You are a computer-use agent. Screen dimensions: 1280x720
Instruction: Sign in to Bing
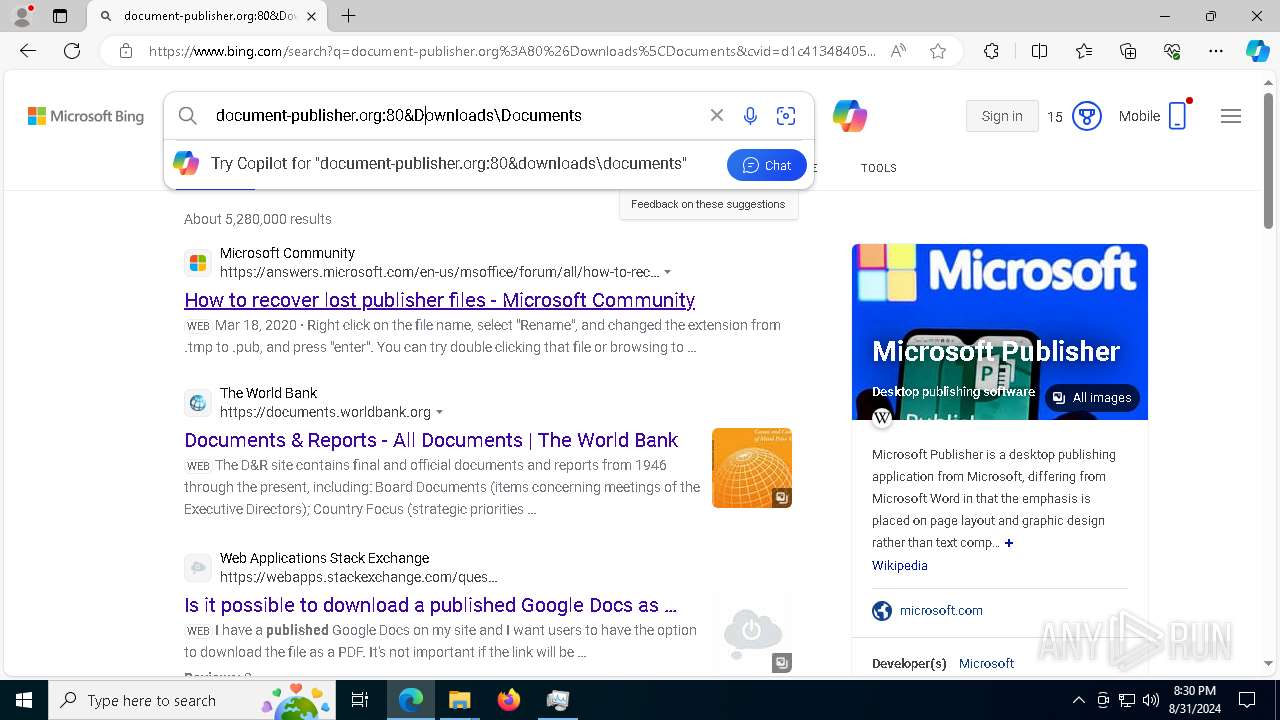1002,116
